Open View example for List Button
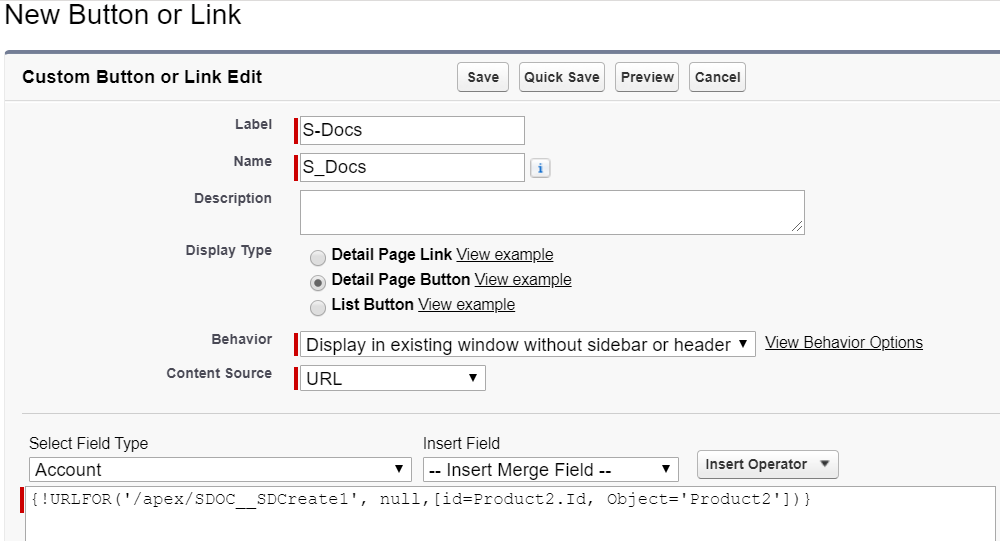This screenshot has height=541, width=1000. click(x=466, y=305)
